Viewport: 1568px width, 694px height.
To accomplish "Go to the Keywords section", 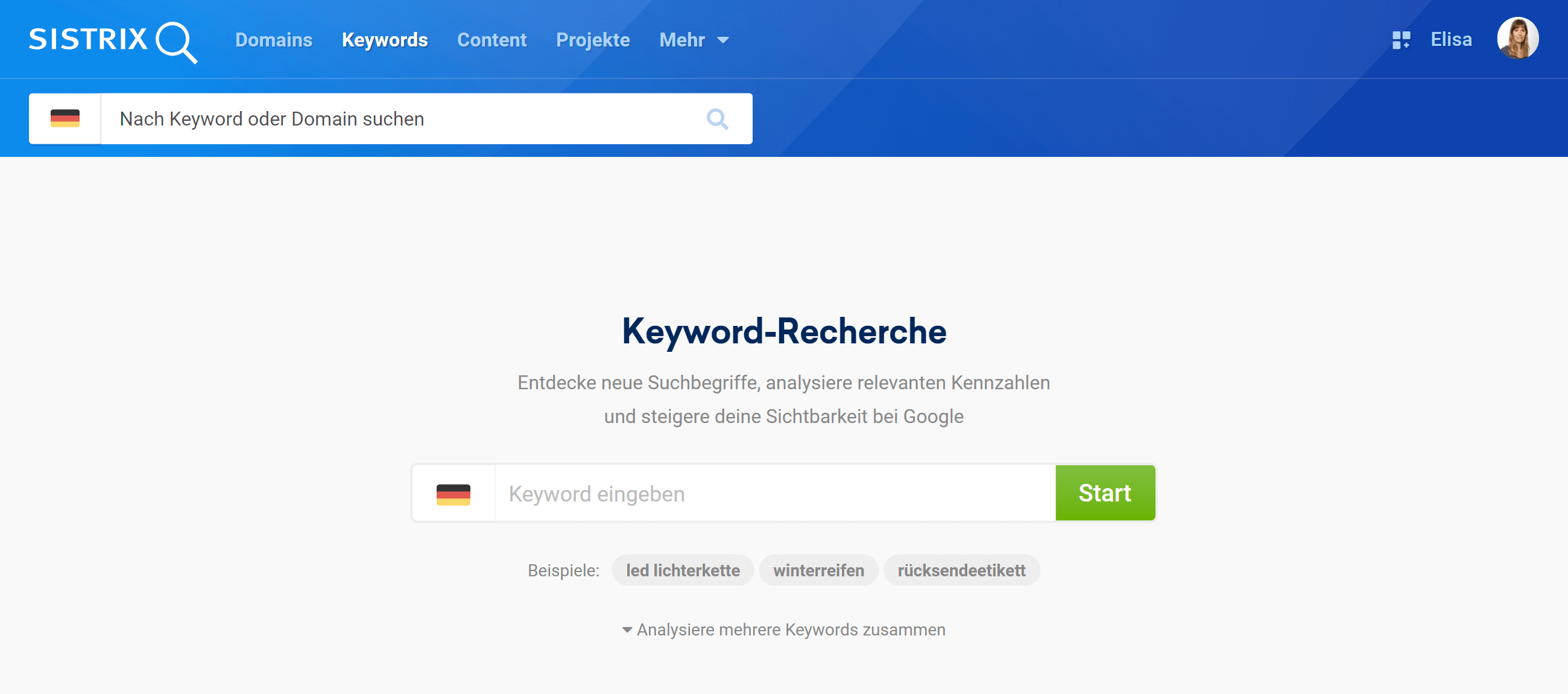I will (385, 40).
